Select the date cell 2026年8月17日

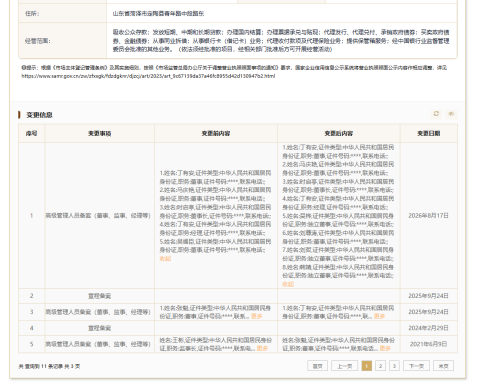429,216
